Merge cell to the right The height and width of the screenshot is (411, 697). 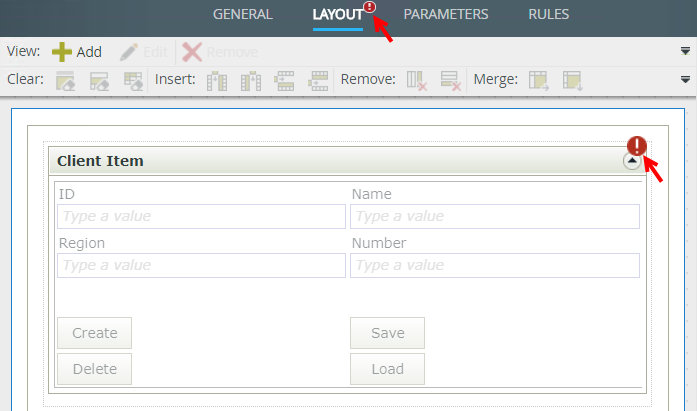[x=539, y=80]
